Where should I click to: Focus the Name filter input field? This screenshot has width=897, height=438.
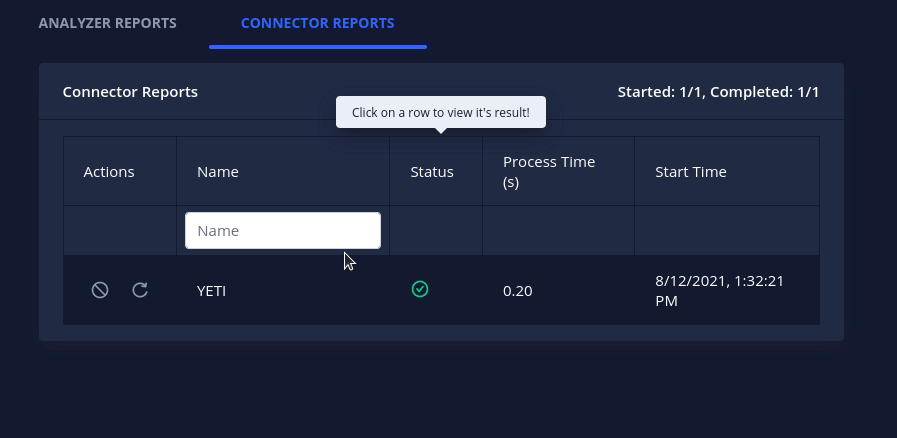point(283,230)
